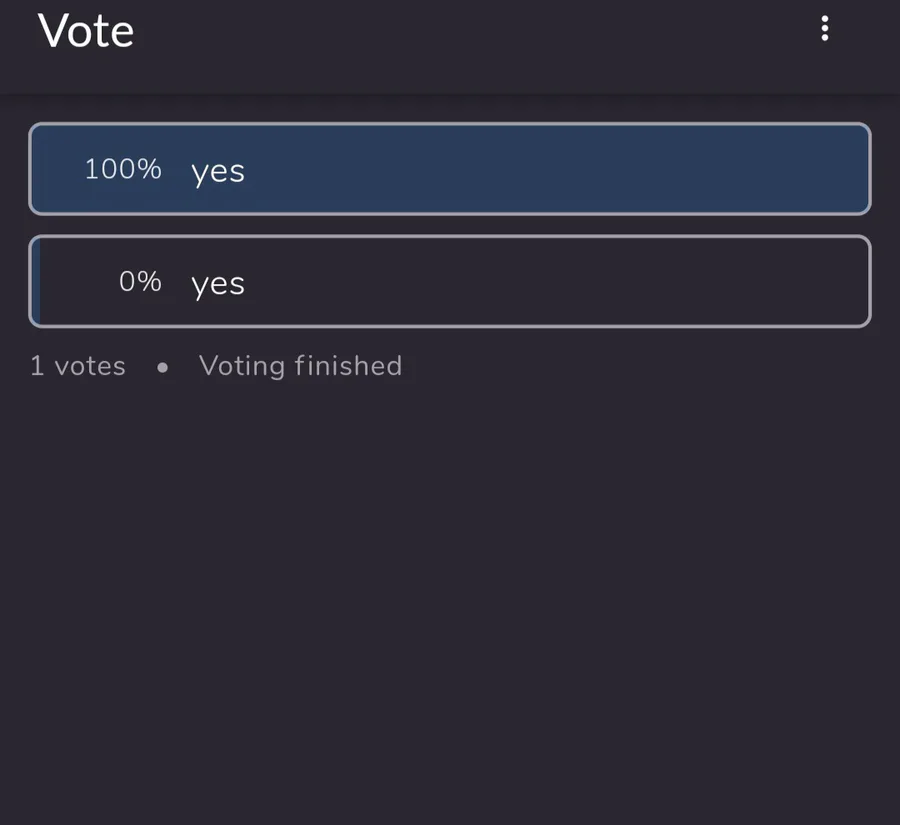
Task: Click the "1 votes" count text
Action: tap(78, 366)
